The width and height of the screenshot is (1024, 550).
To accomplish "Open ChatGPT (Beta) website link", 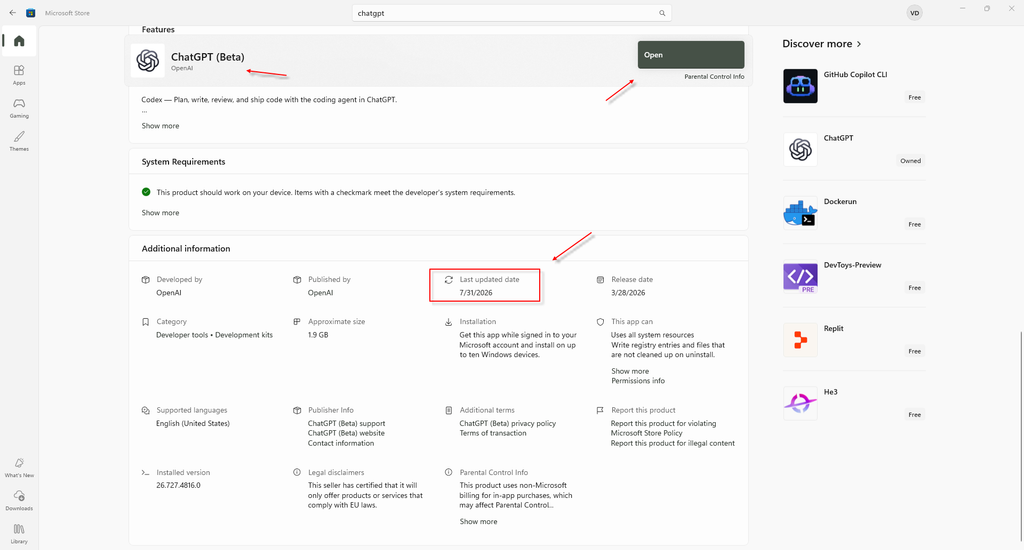I will (346, 433).
